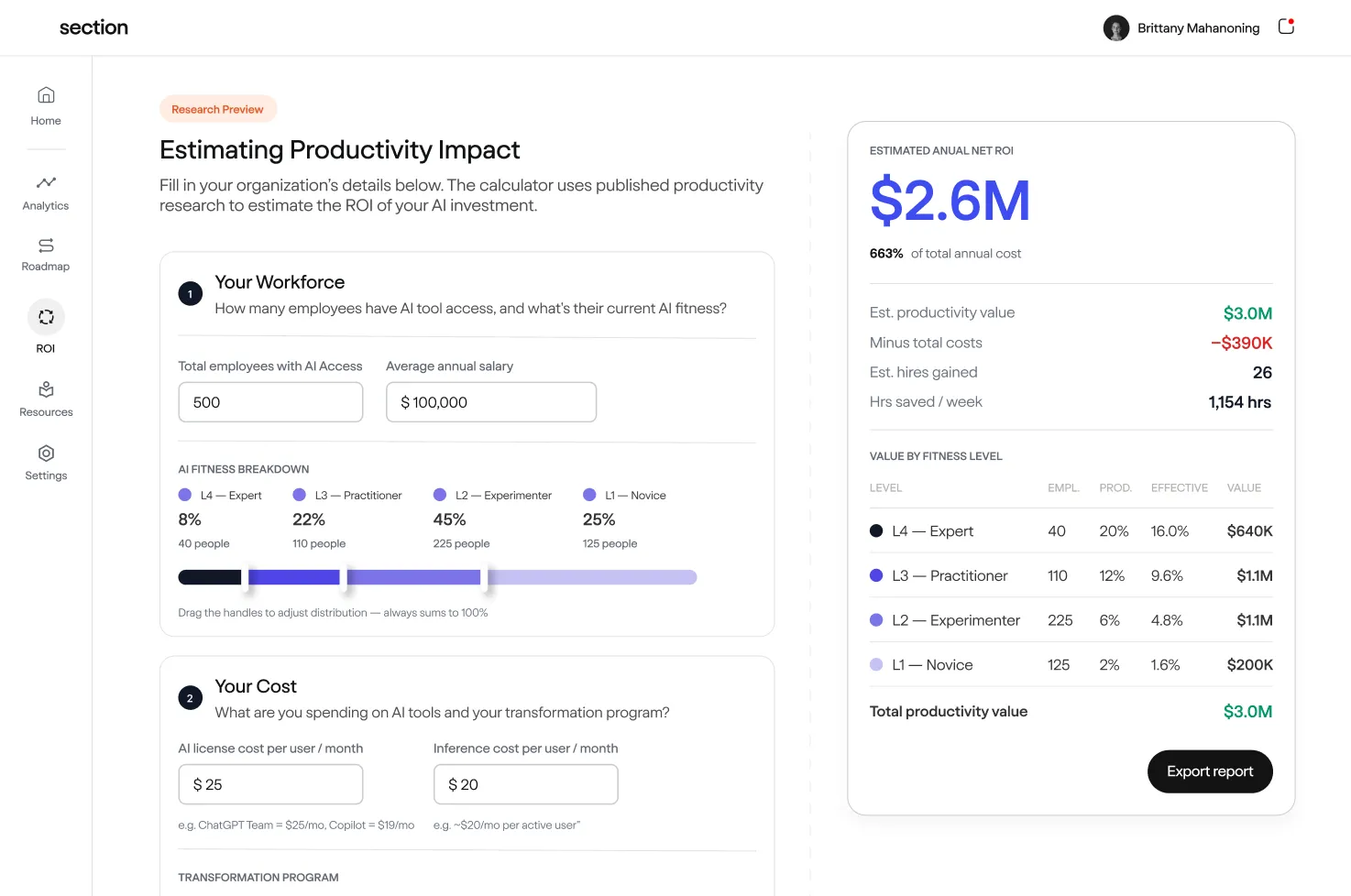This screenshot has width=1351, height=896.
Task: Click the Total productivity value $3.0M amount
Action: click(1247, 712)
